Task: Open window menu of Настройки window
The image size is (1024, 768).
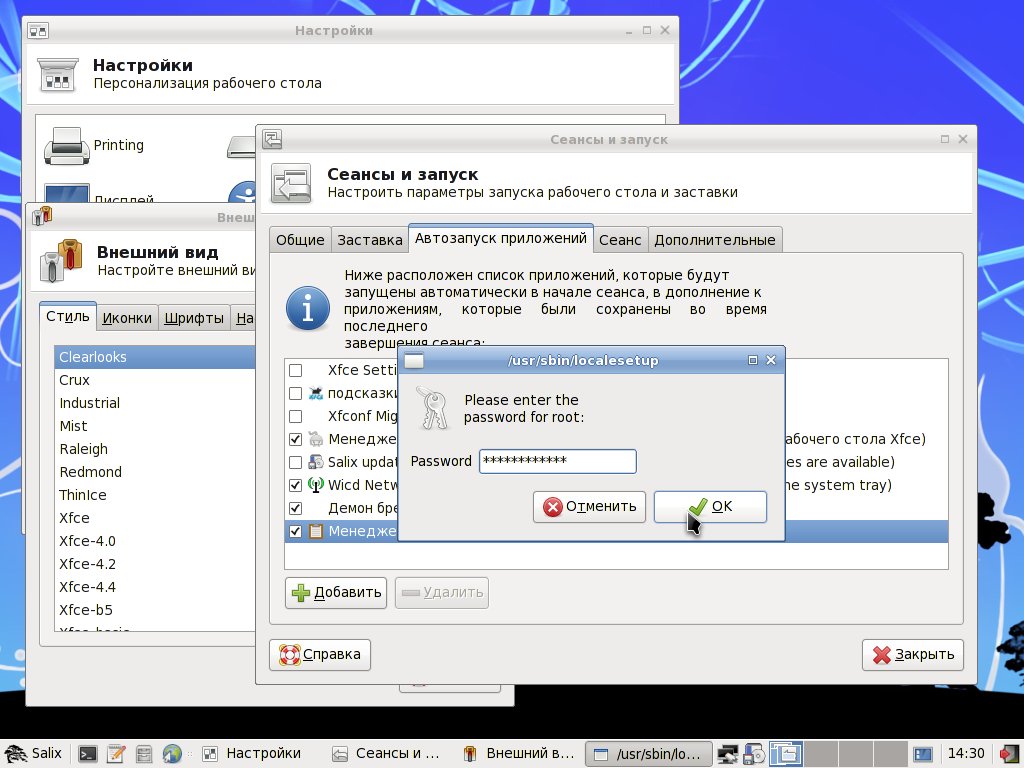Action: (38, 30)
